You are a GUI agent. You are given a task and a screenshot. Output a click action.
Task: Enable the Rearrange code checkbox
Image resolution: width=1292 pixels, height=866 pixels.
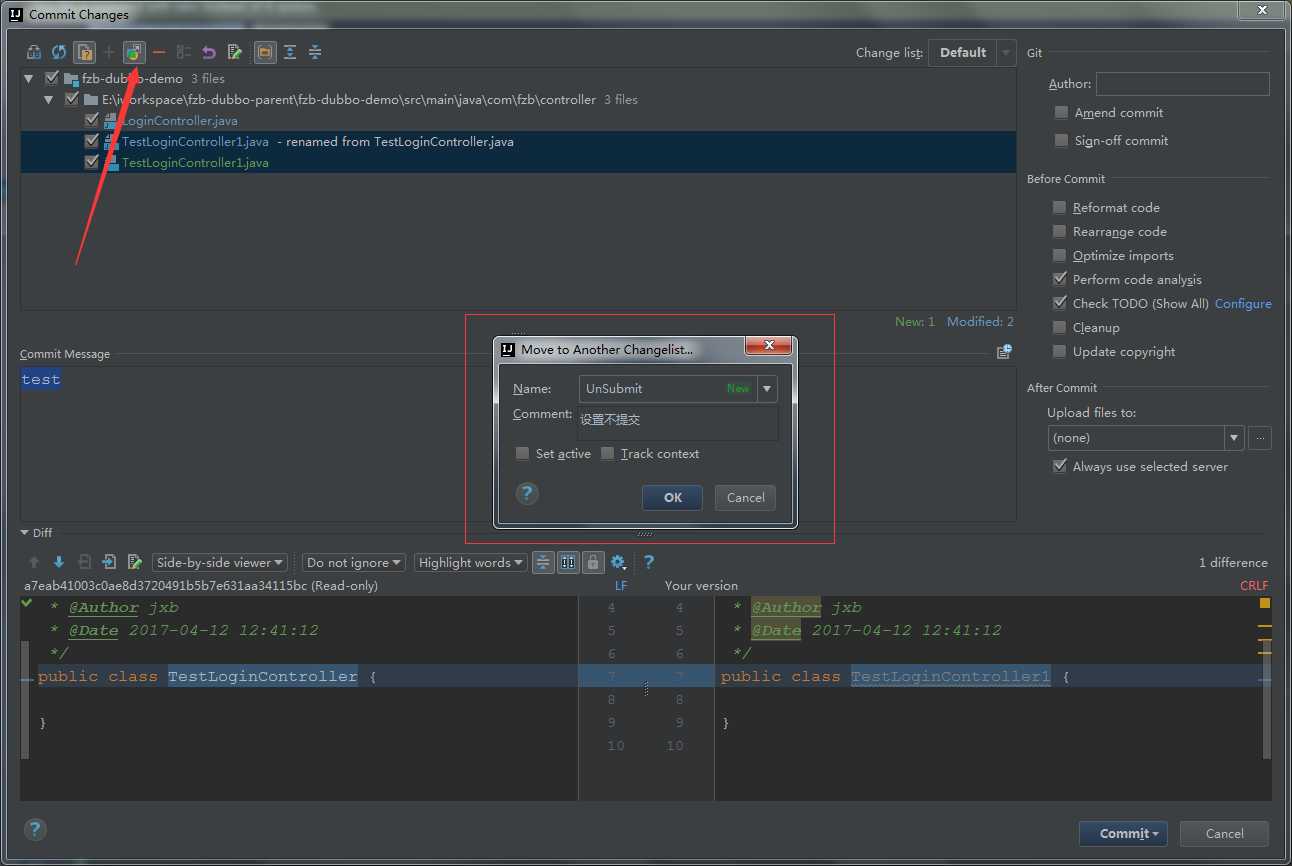pyautogui.click(x=1059, y=231)
